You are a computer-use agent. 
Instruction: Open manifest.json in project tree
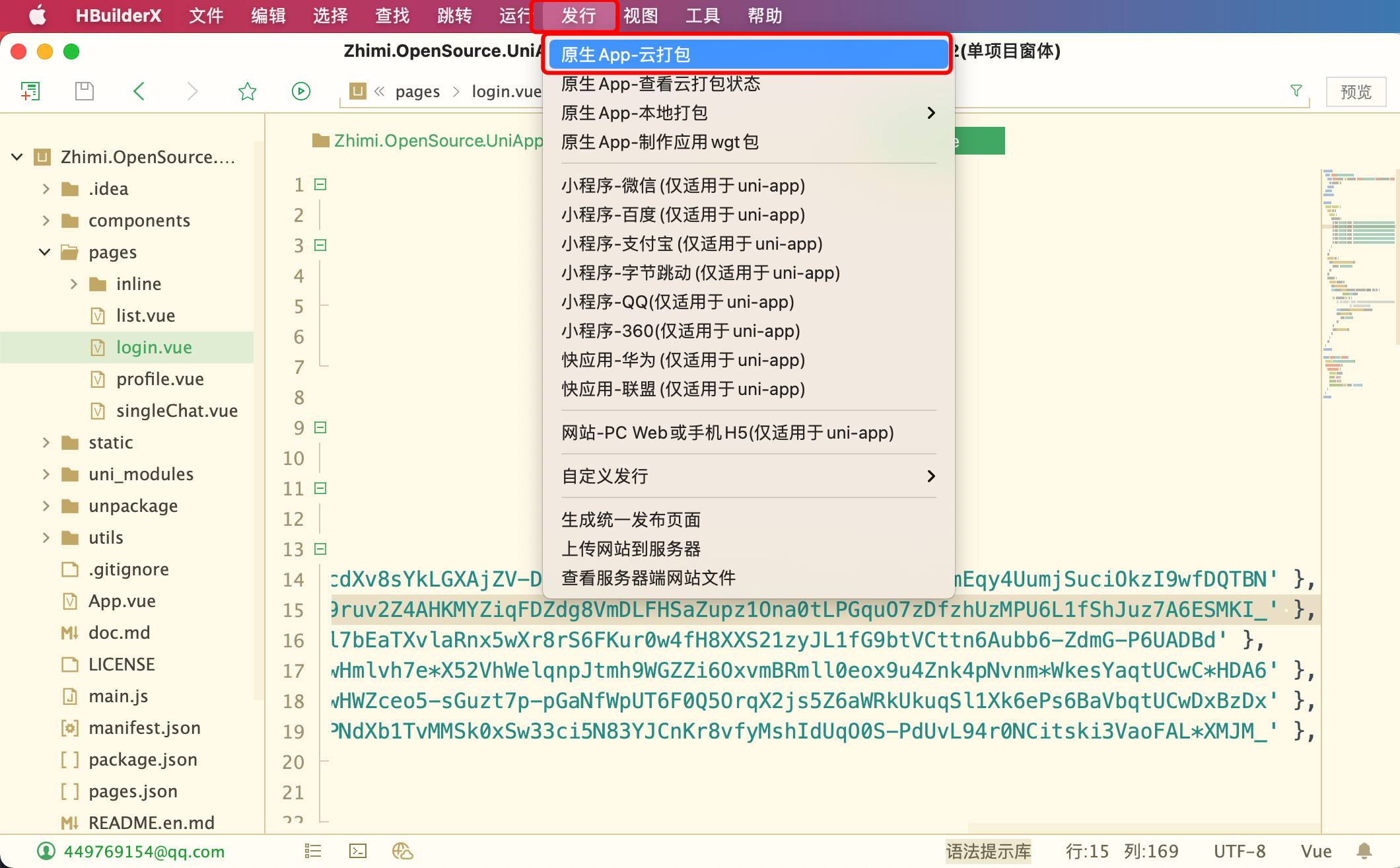(x=144, y=728)
